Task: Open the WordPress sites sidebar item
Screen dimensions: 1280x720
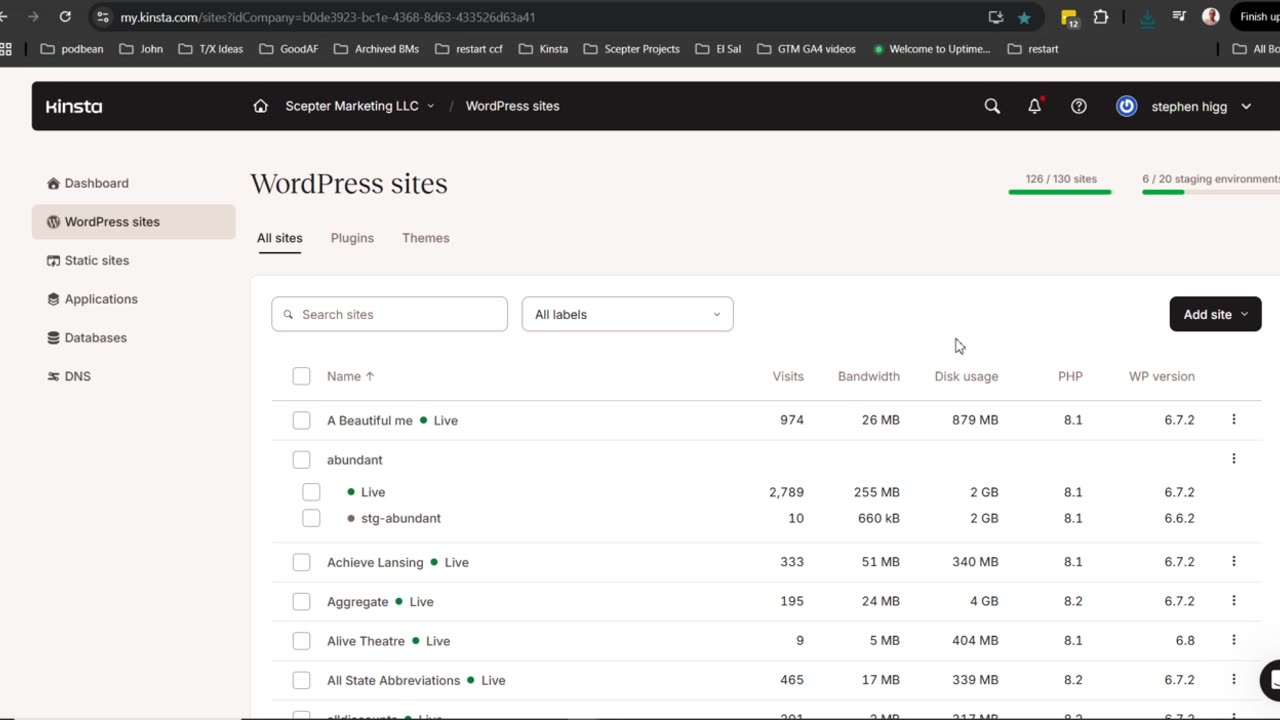Action: [133, 222]
